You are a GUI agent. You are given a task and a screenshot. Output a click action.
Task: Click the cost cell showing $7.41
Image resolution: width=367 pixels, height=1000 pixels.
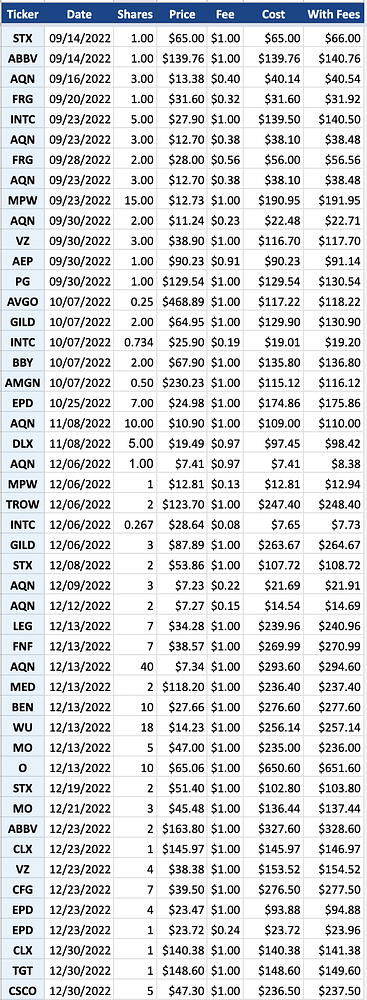[x=274, y=469]
